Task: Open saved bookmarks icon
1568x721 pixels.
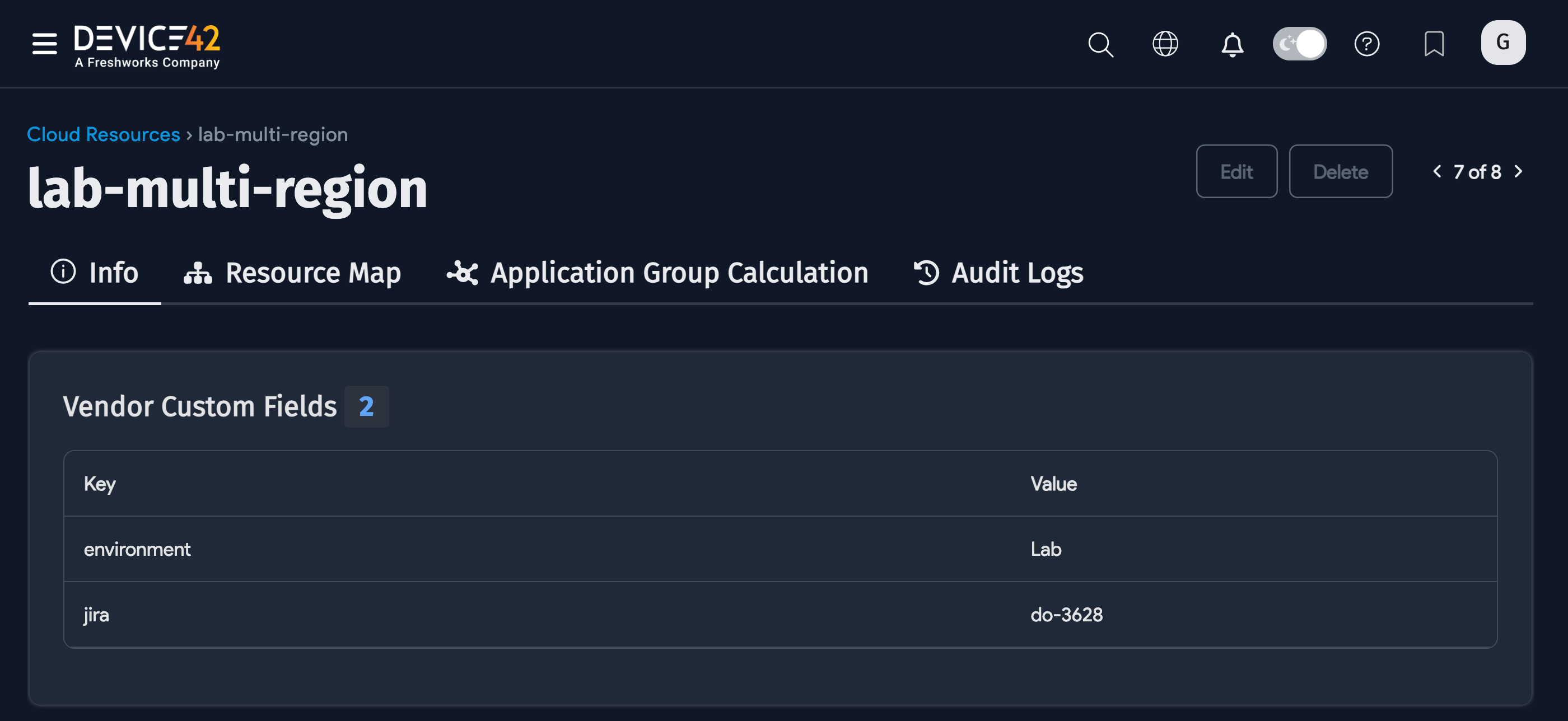Action: (x=1435, y=44)
